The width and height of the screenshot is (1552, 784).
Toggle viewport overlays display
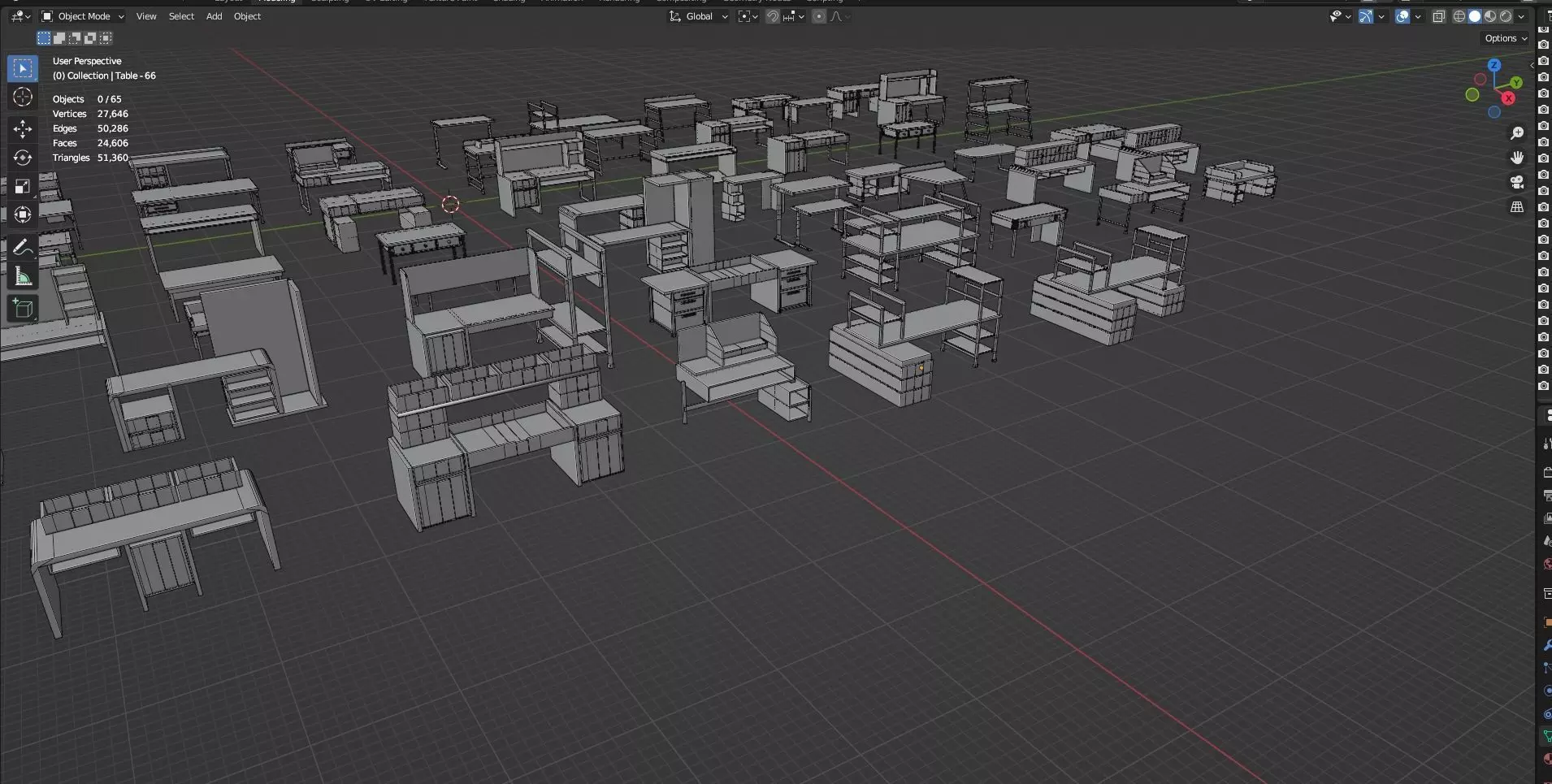pos(1402,16)
